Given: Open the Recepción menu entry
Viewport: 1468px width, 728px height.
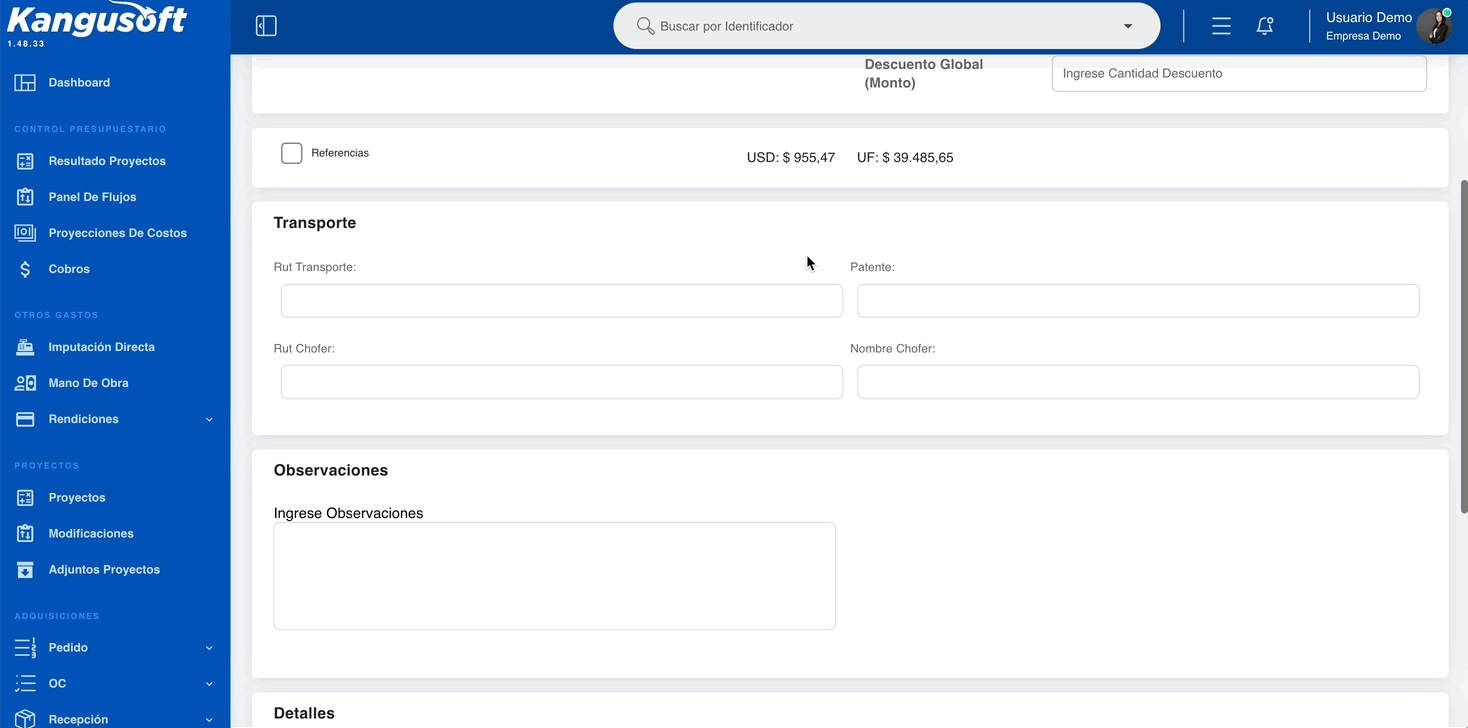Looking at the screenshot, I should pyautogui.click(x=78, y=719).
